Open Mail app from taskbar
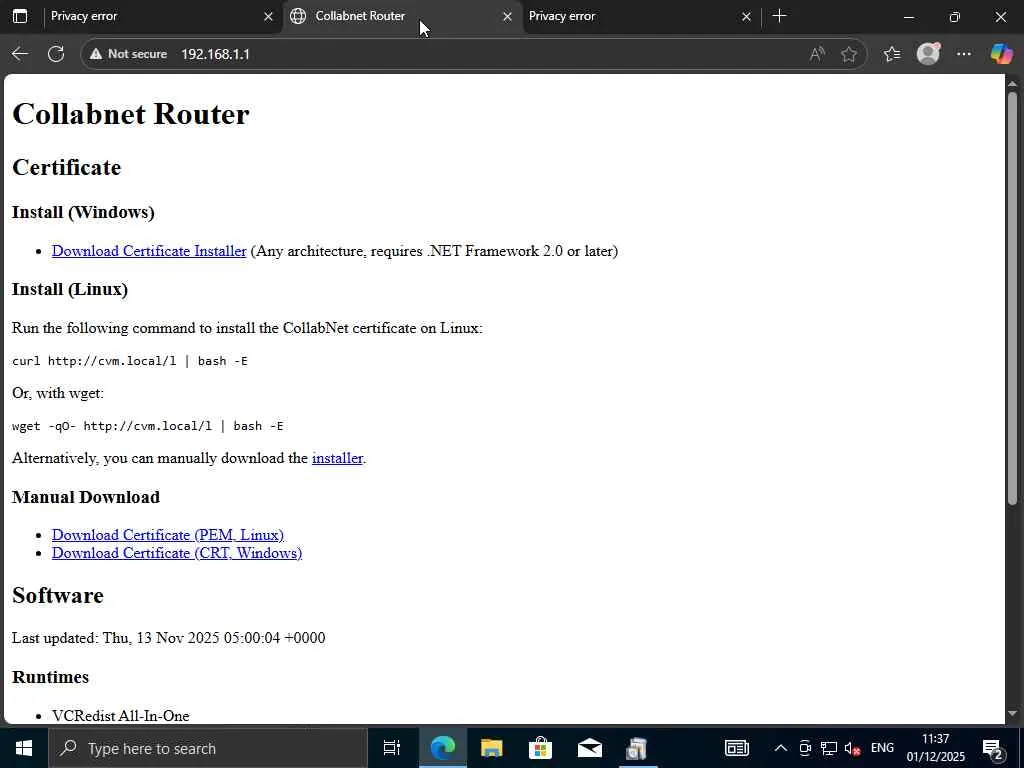The width and height of the screenshot is (1024, 768). click(589, 748)
